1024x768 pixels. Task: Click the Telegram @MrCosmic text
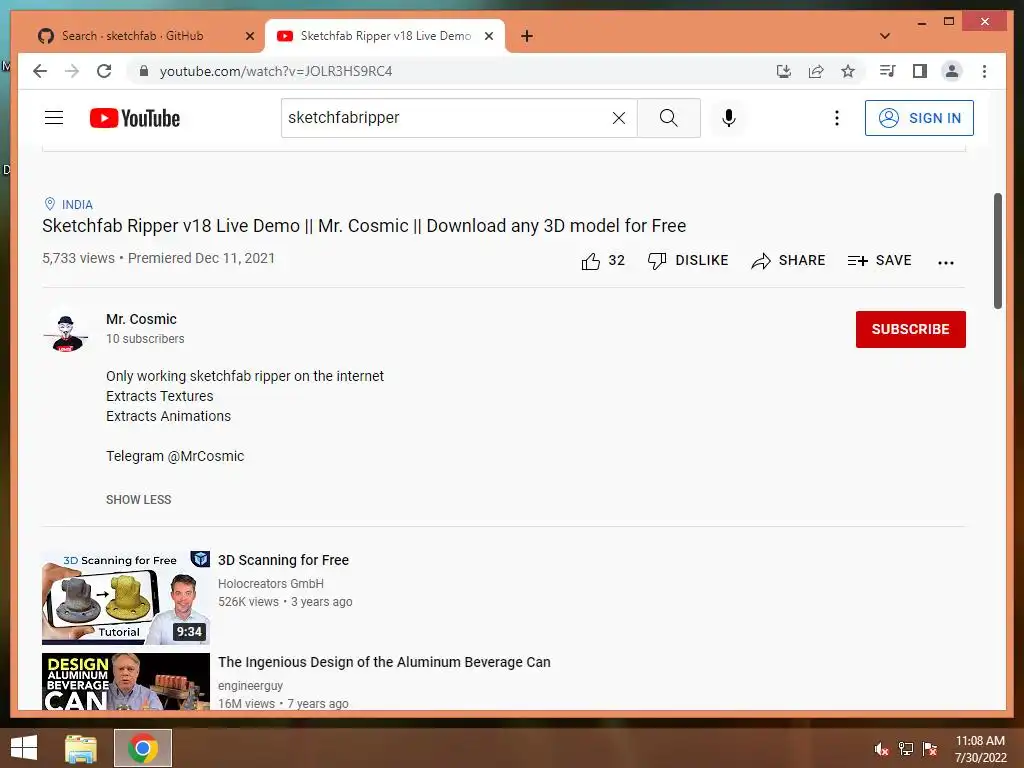(x=175, y=456)
